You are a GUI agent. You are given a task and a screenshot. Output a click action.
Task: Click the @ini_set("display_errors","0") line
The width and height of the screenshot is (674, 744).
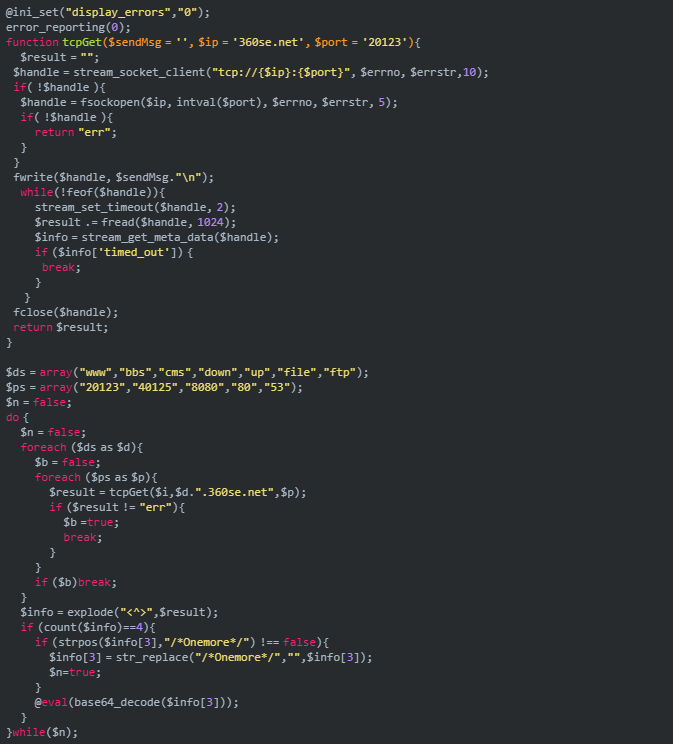coord(107,12)
